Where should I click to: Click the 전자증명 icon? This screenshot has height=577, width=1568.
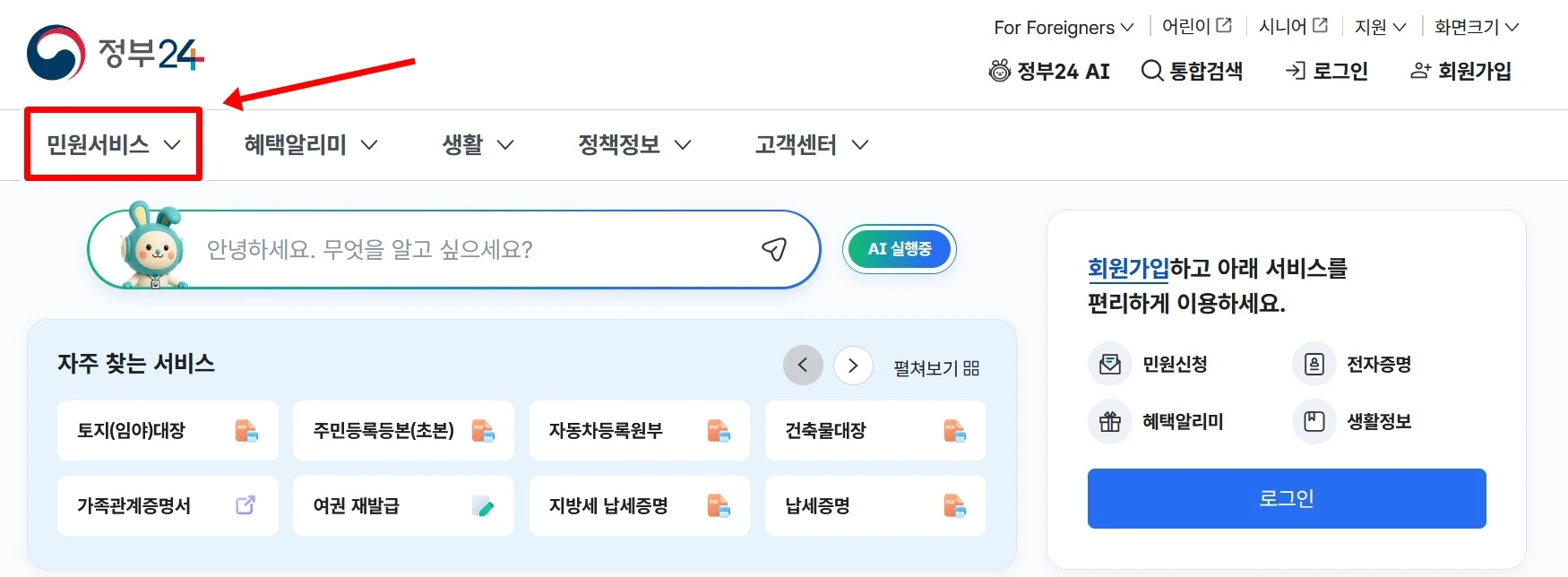click(x=1314, y=365)
